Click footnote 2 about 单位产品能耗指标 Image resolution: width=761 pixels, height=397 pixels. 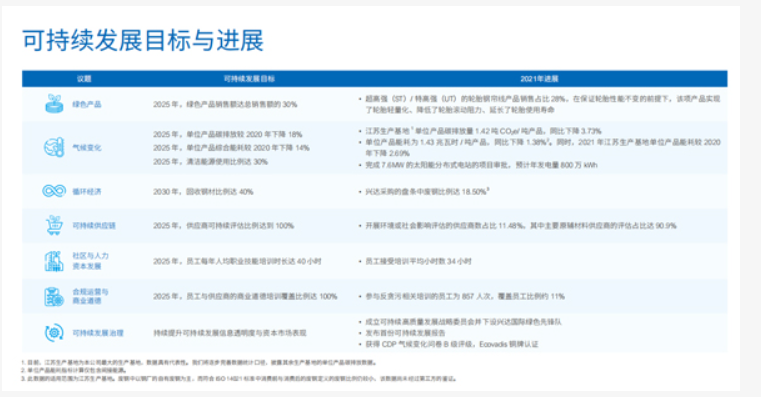coord(74,370)
